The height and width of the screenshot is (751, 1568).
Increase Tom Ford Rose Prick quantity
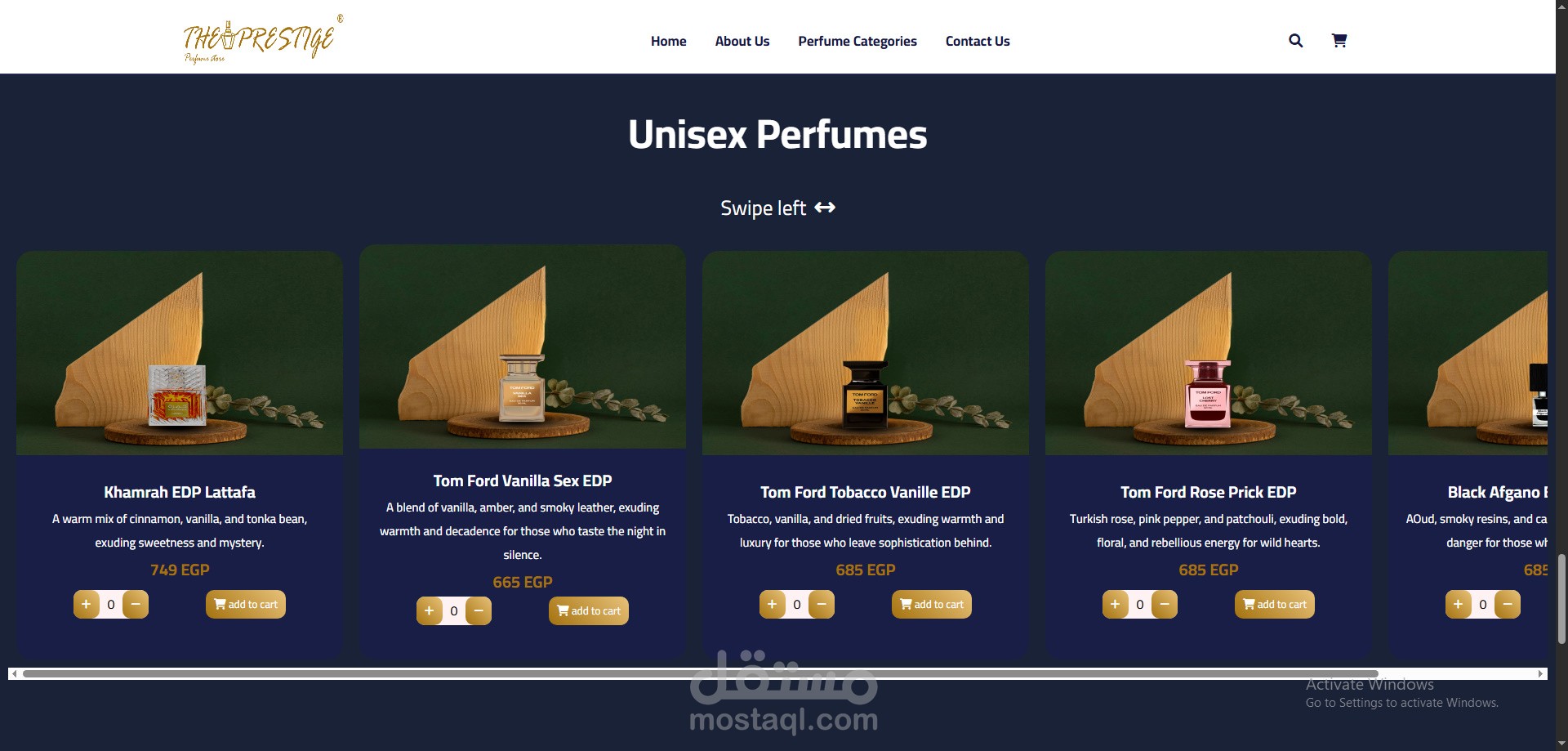[x=1116, y=605]
